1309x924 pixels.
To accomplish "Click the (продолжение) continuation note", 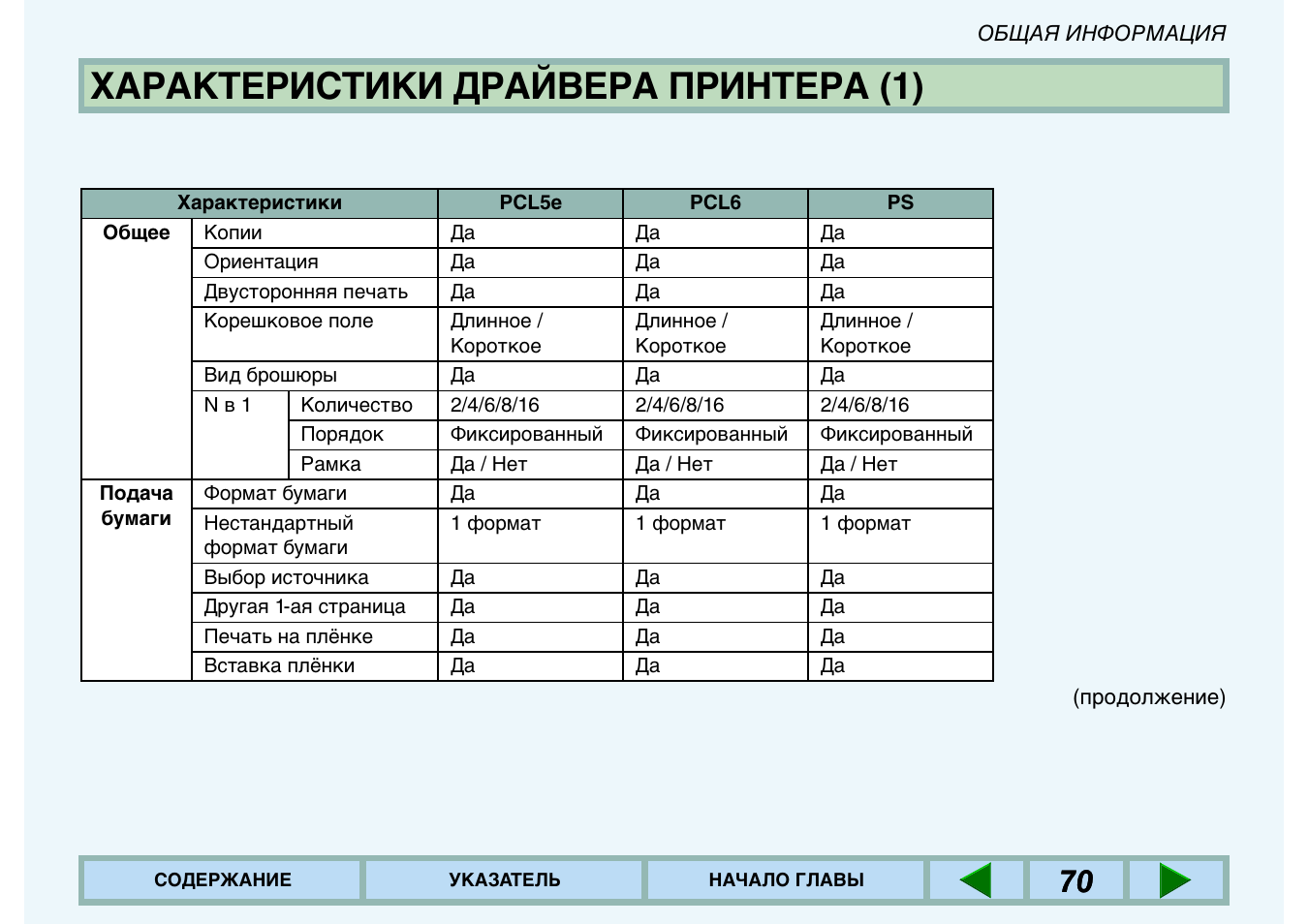I will tap(1148, 697).
